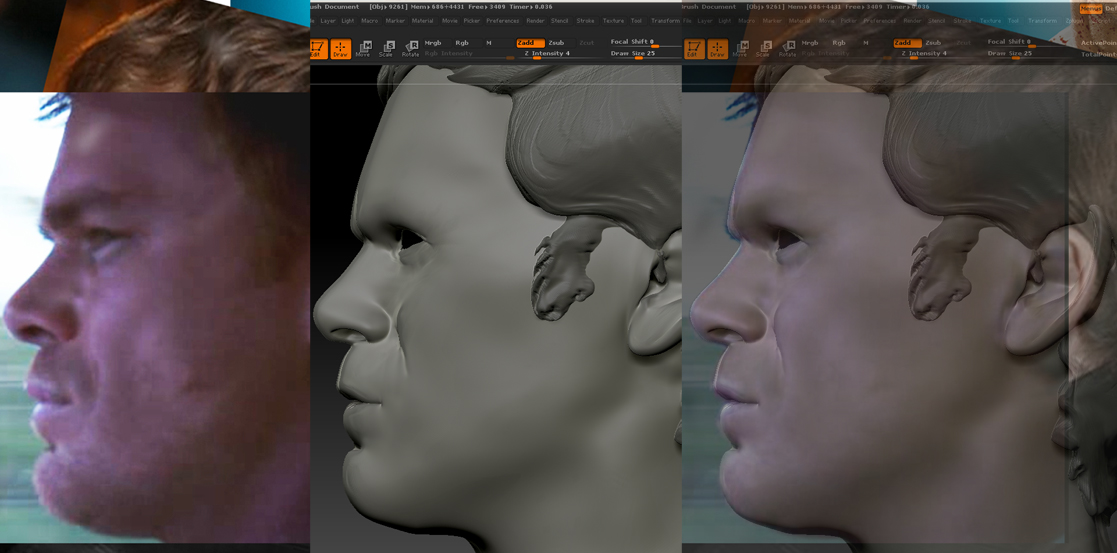Open Layer menu in middle ZBrush panel
Viewport: 1117px width, 553px height.
click(328, 21)
